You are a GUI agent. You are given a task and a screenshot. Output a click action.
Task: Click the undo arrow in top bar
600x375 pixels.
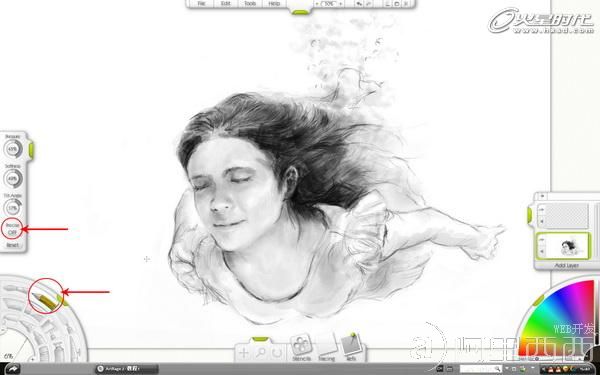click(x=359, y=3)
